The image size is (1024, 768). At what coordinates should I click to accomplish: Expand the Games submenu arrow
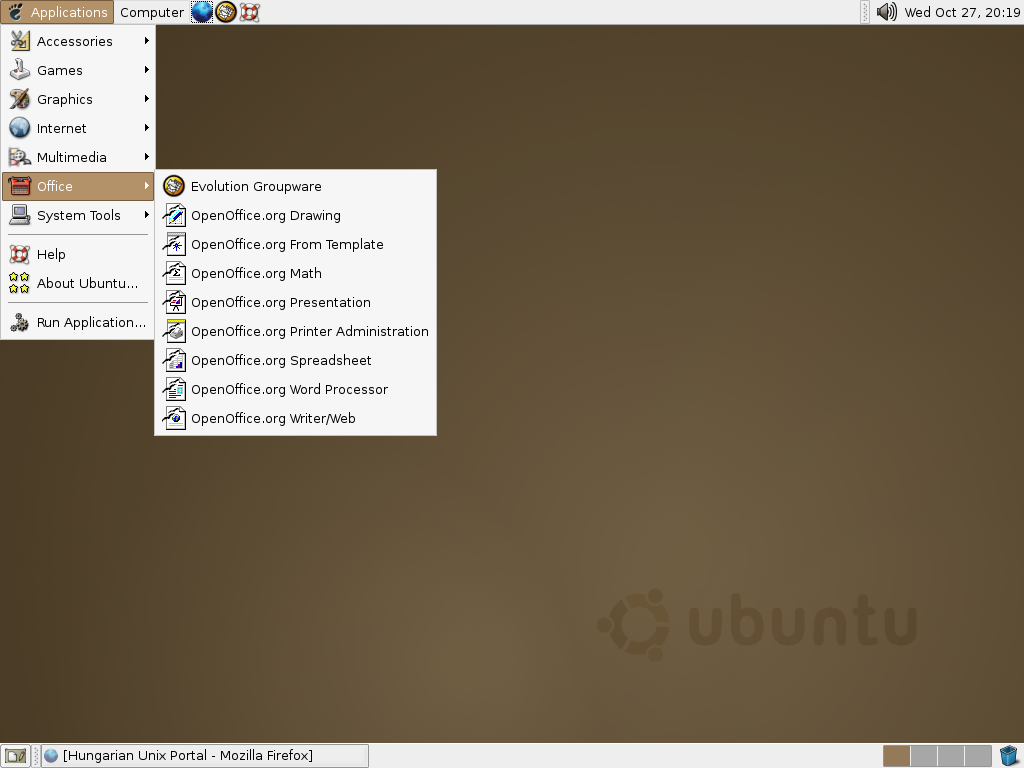click(x=146, y=70)
